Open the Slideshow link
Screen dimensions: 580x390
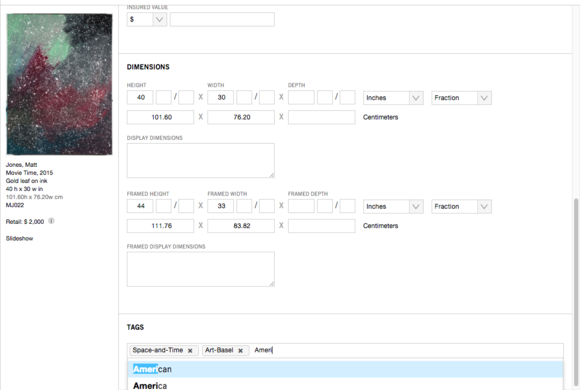(19, 239)
